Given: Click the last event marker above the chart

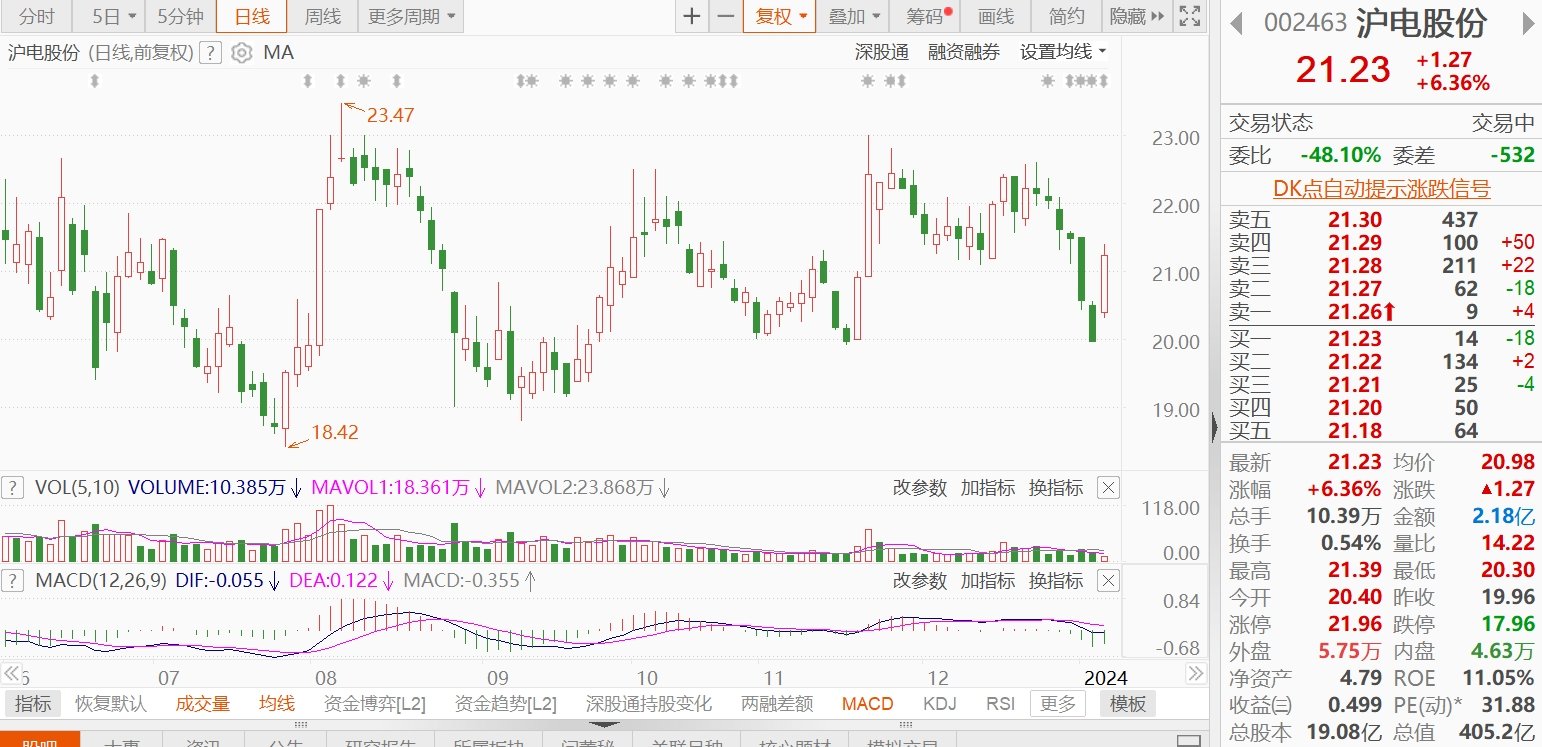Looking at the screenshot, I should tap(1104, 81).
